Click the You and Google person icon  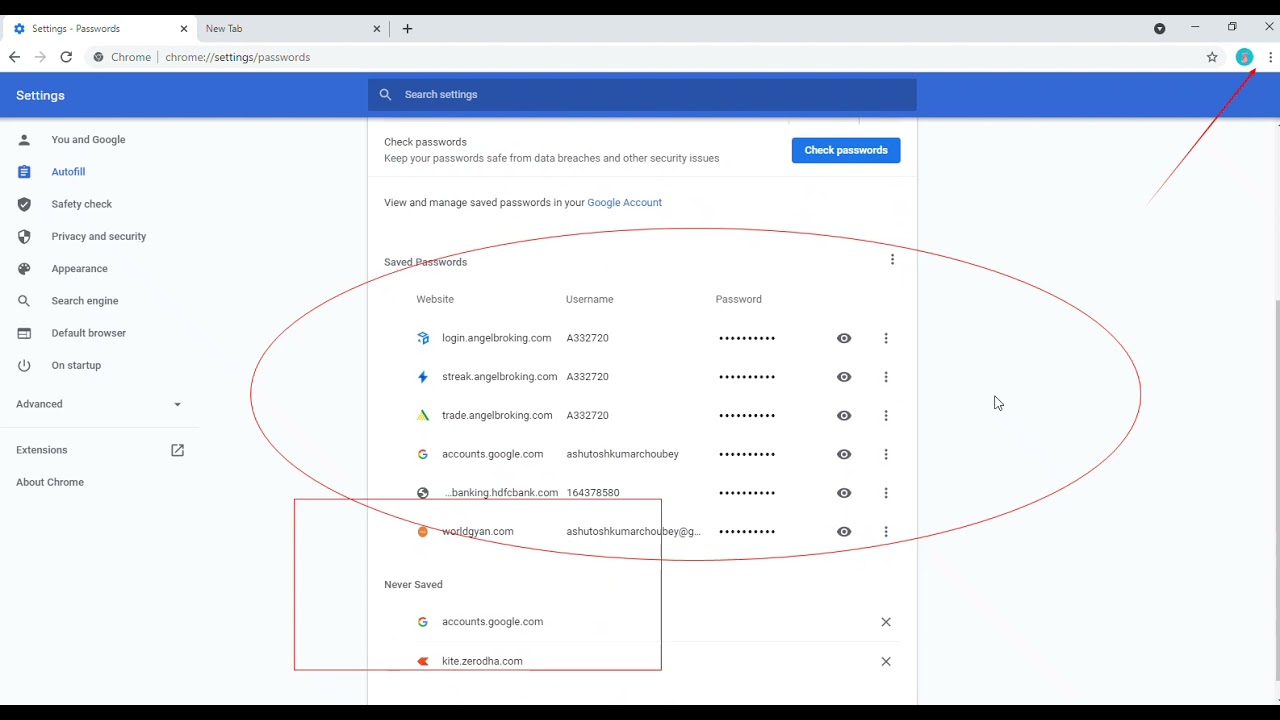tap(24, 140)
